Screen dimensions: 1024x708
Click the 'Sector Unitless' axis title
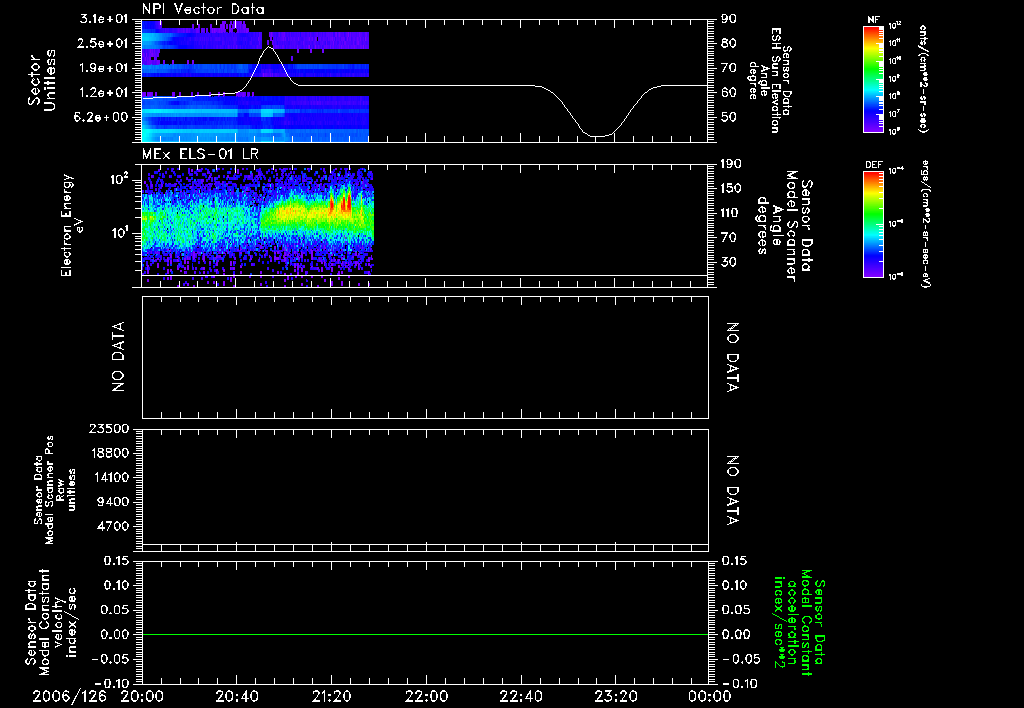(42, 80)
